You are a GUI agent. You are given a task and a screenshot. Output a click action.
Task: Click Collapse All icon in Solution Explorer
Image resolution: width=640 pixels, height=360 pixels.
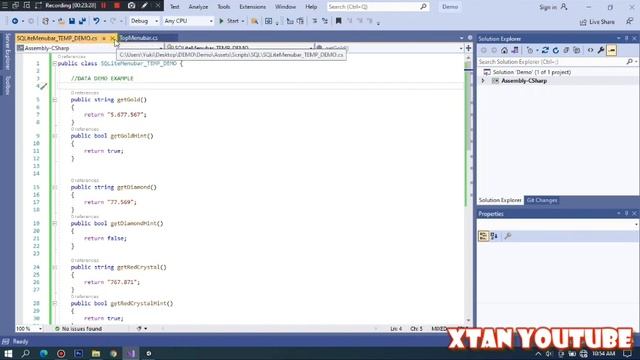566,51
